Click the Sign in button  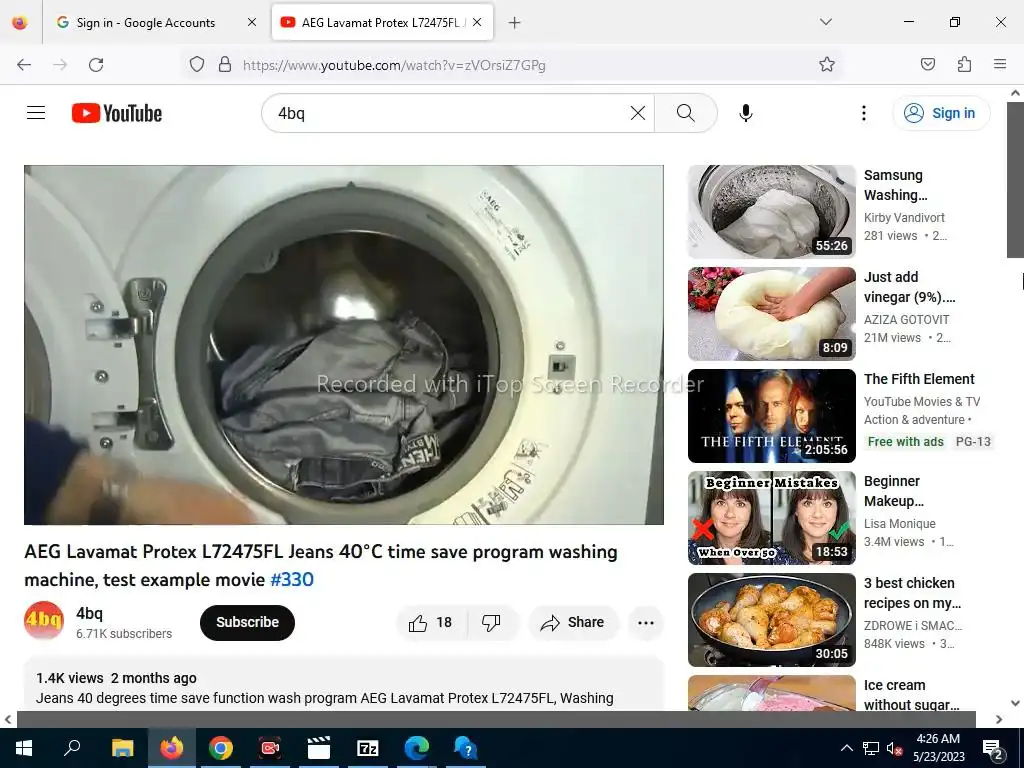(941, 113)
